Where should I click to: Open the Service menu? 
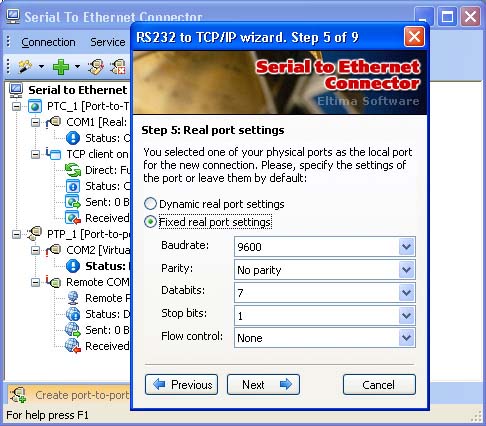click(108, 42)
